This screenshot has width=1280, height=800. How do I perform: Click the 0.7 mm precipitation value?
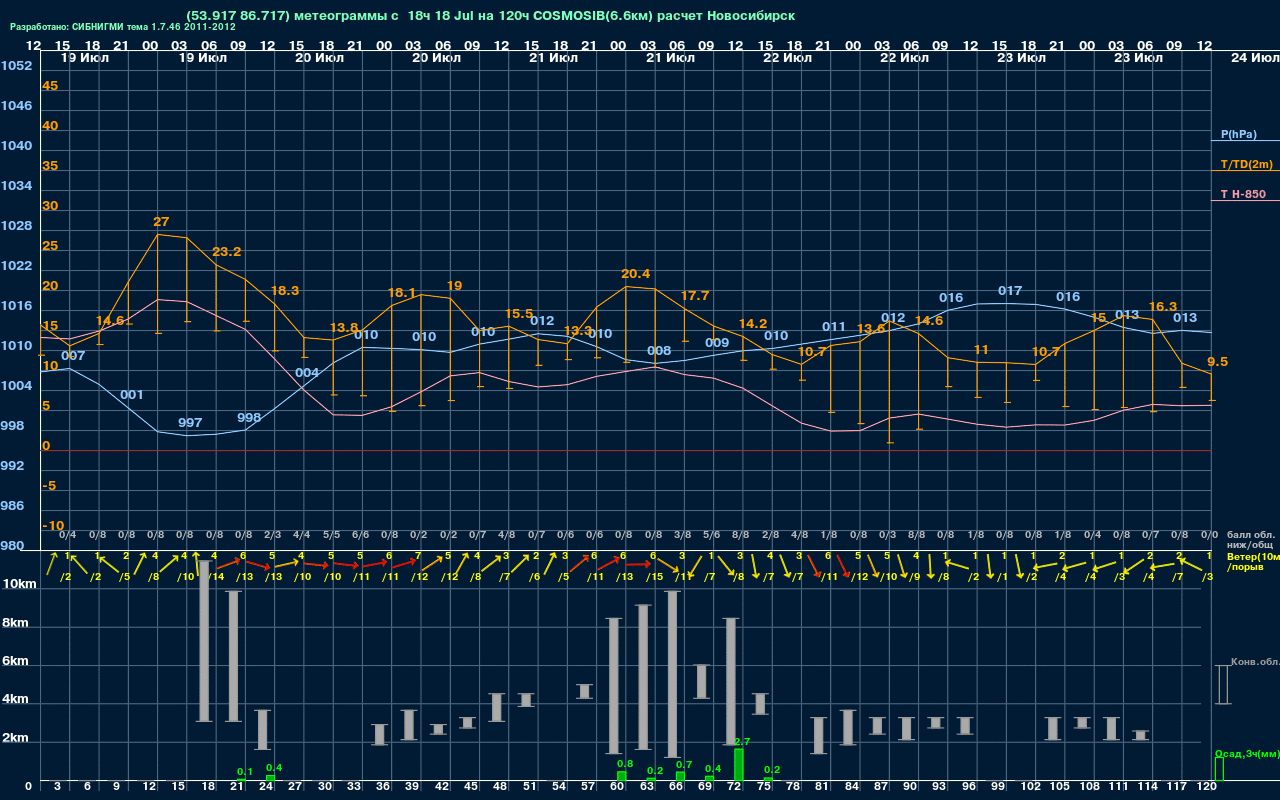pyautogui.click(x=684, y=764)
